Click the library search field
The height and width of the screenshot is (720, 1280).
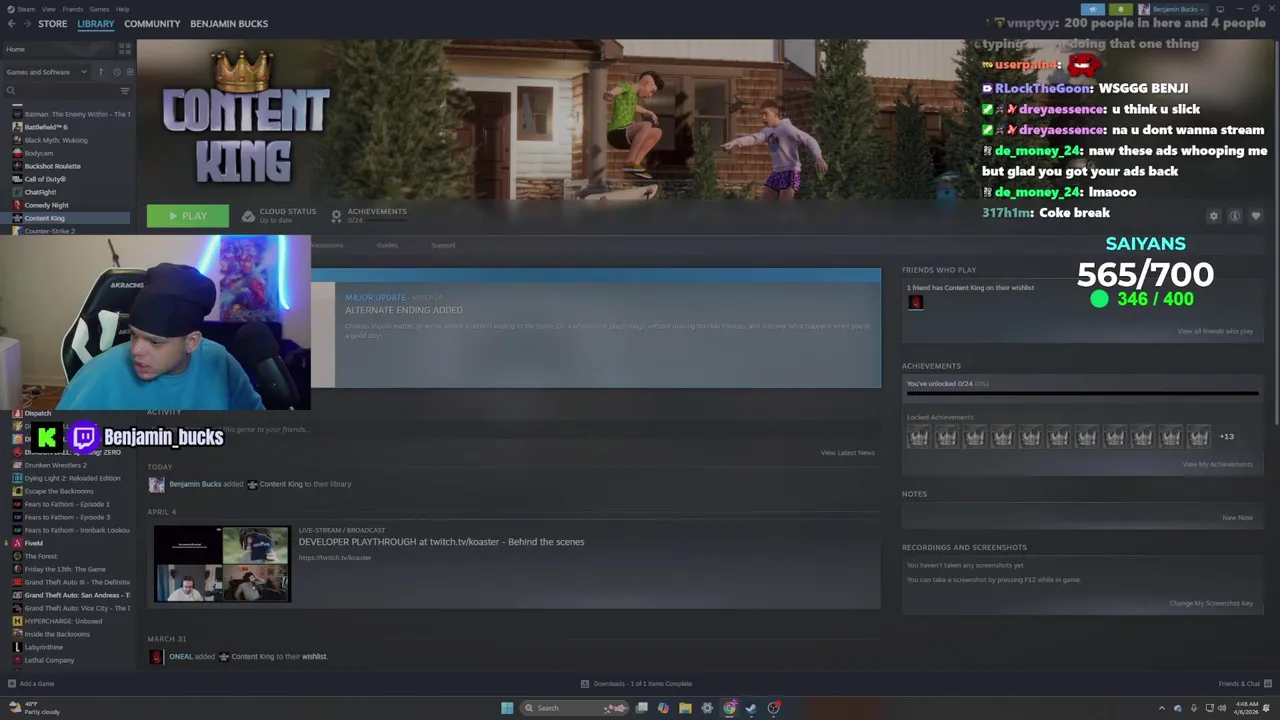click(60, 91)
